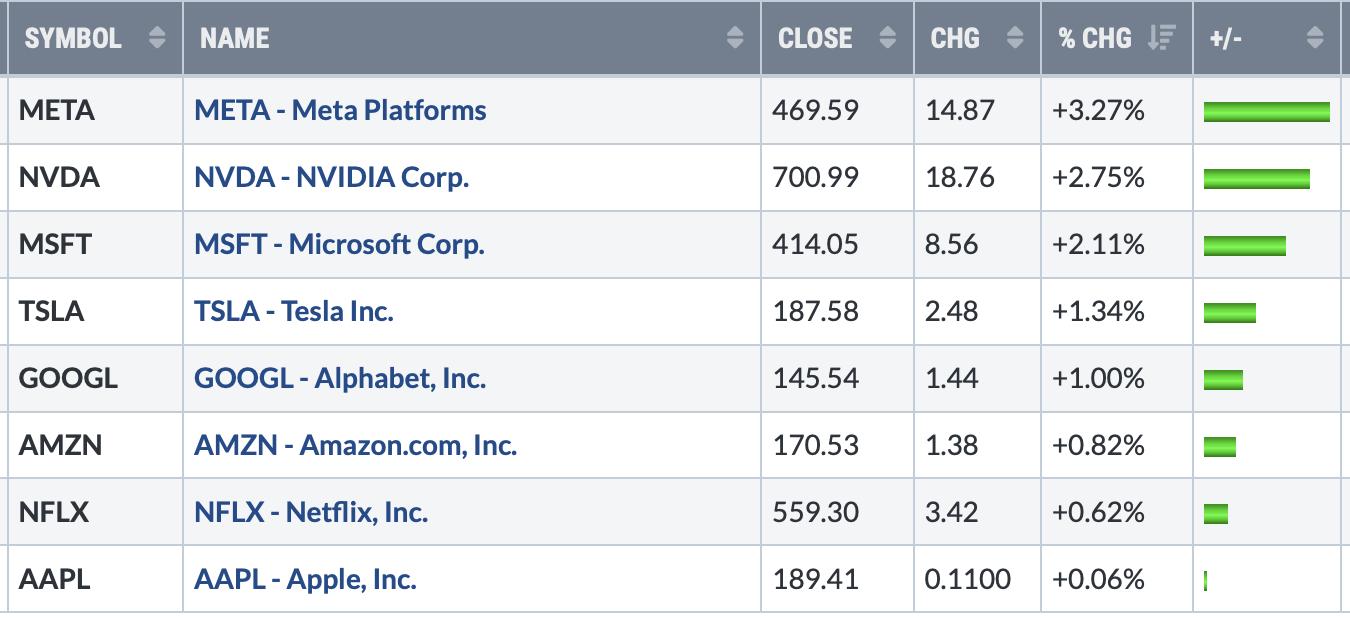Click the % CHG column header
This screenshot has height=618, width=1350.
pyautogui.click(x=1117, y=38)
